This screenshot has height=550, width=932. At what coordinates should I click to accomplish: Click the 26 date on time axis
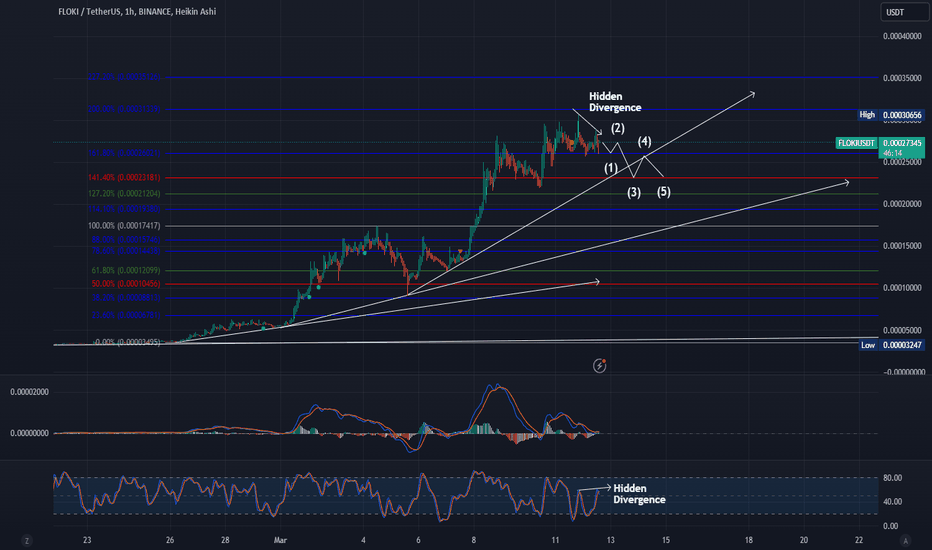point(170,540)
